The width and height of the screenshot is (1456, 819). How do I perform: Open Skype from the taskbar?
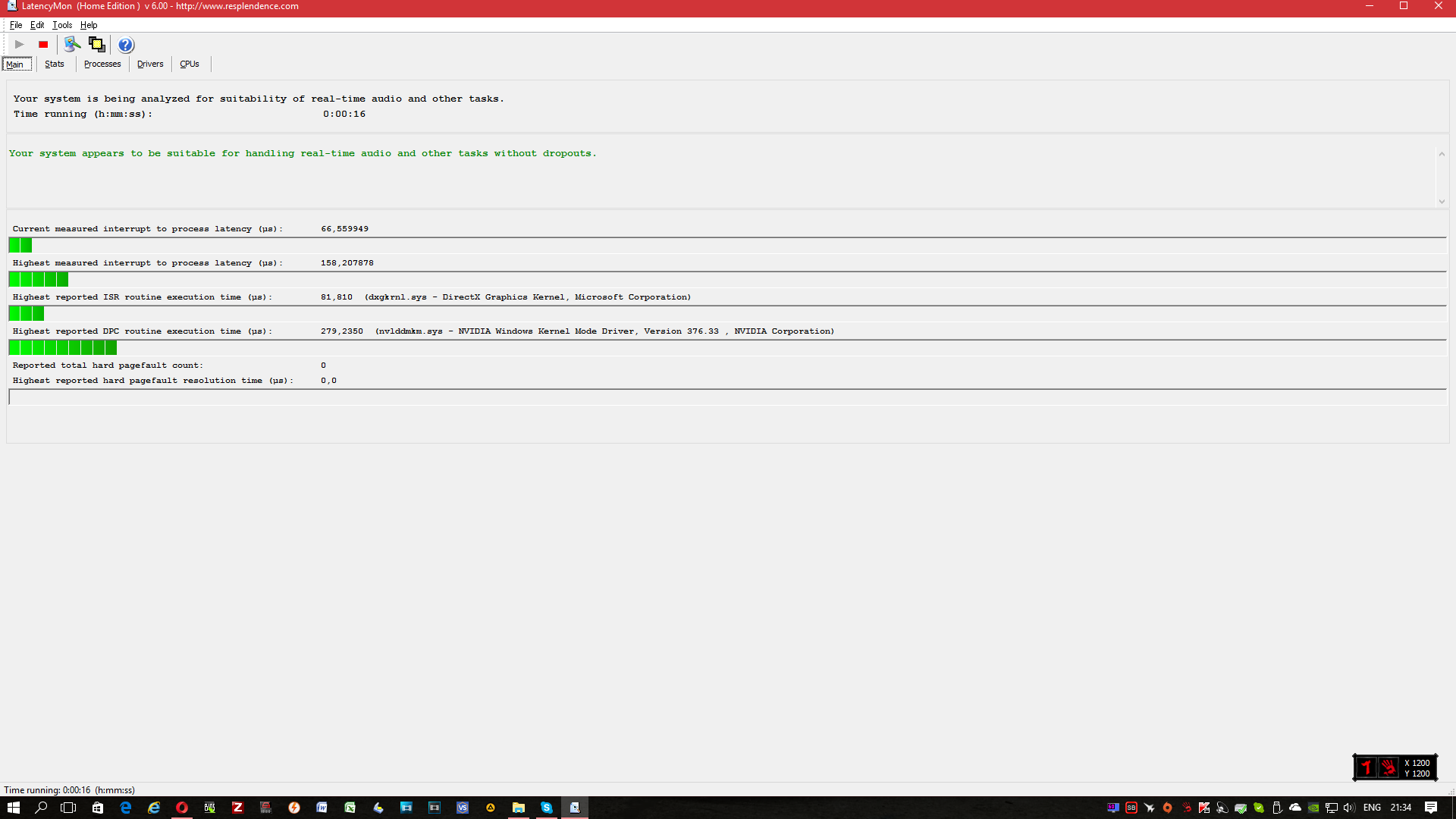[x=547, y=808]
